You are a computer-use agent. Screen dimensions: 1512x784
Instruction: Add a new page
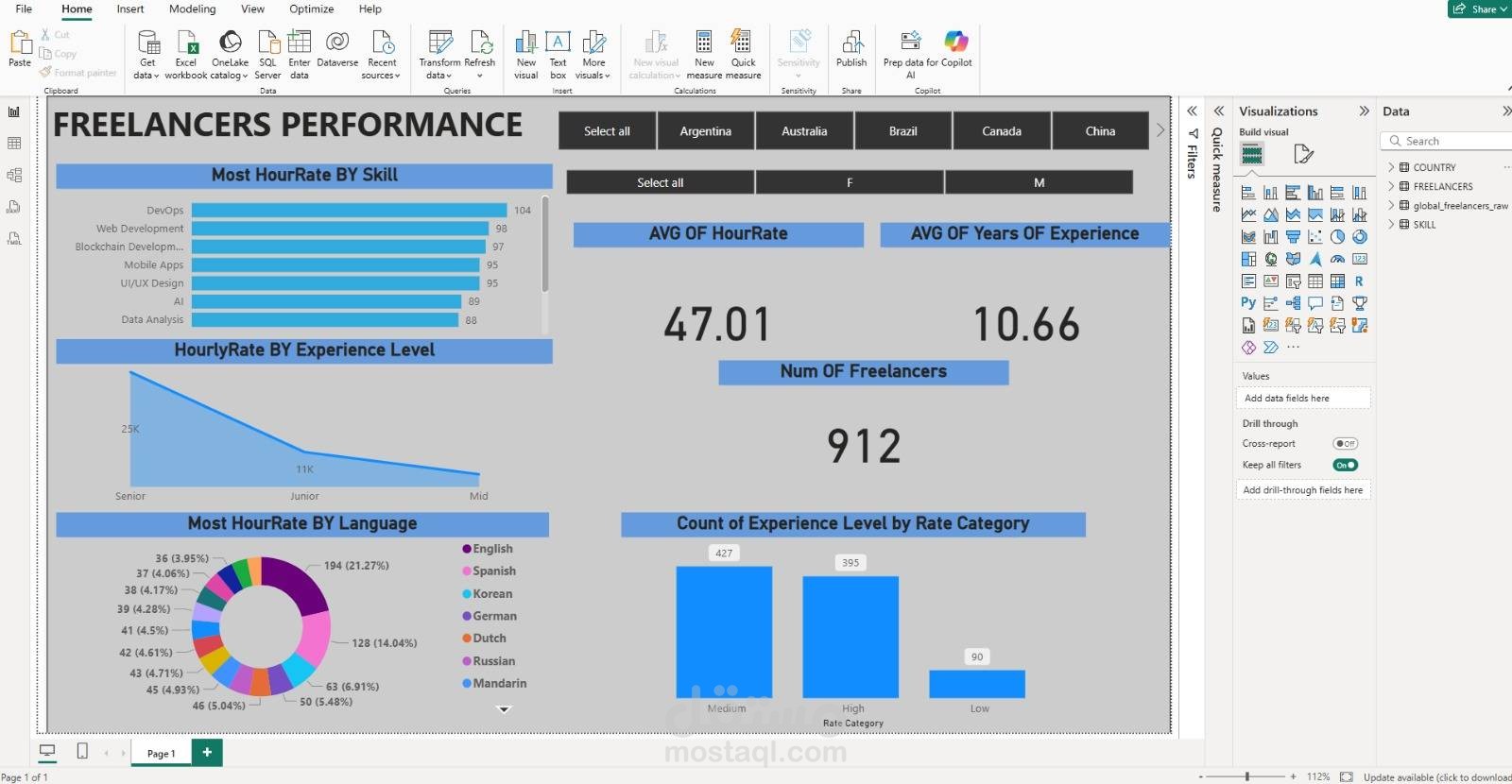(x=207, y=752)
